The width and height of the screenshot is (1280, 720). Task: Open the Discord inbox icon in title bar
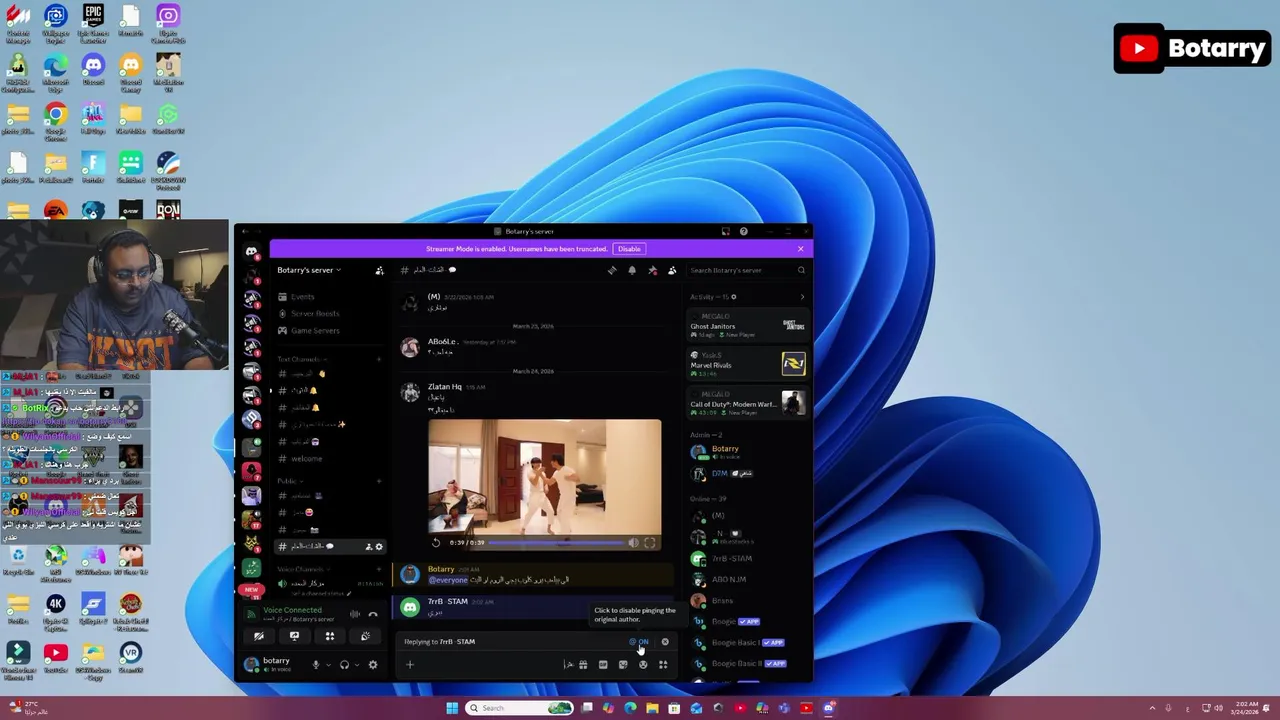tap(725, 231)
